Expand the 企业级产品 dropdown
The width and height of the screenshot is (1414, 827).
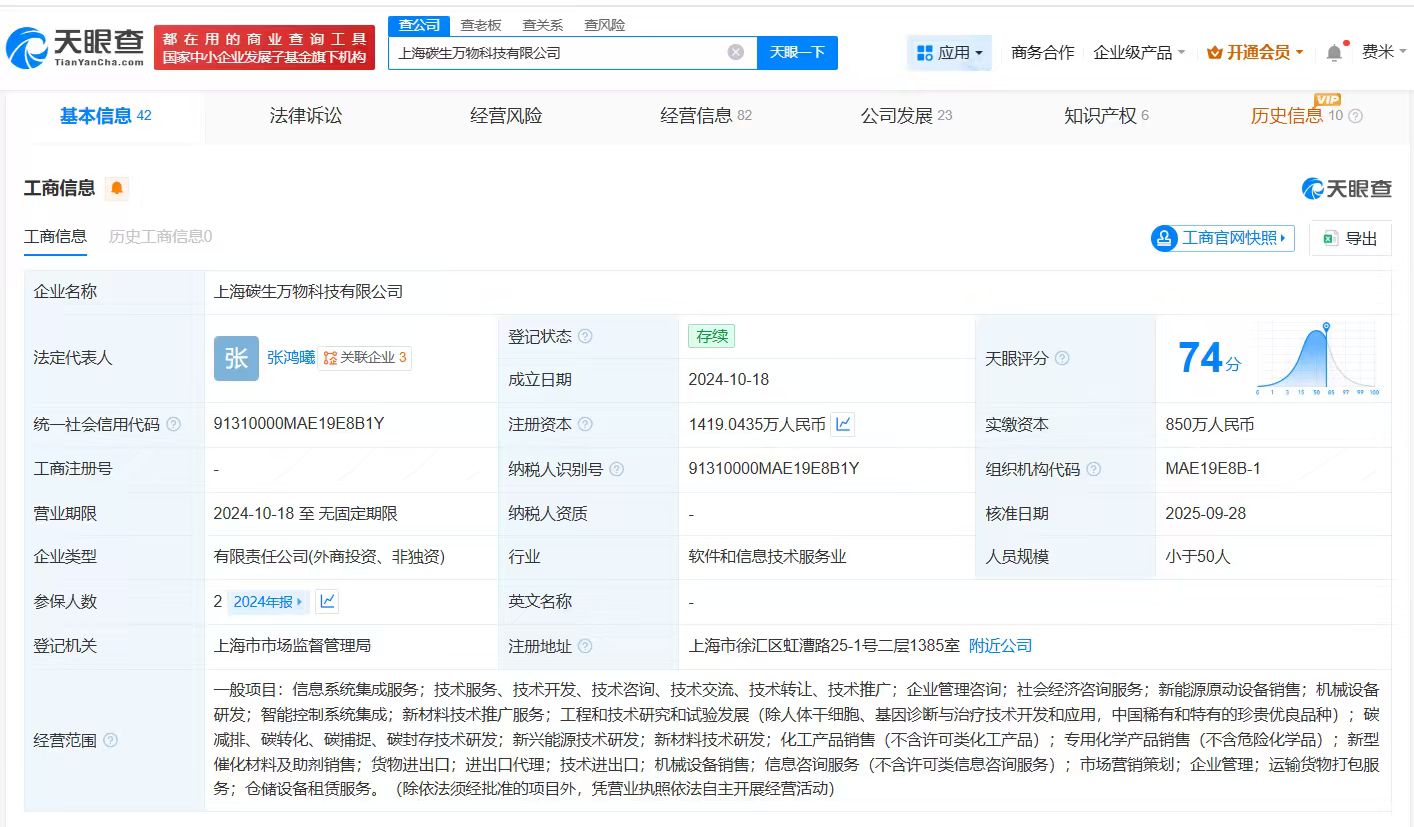[1139, 53]
